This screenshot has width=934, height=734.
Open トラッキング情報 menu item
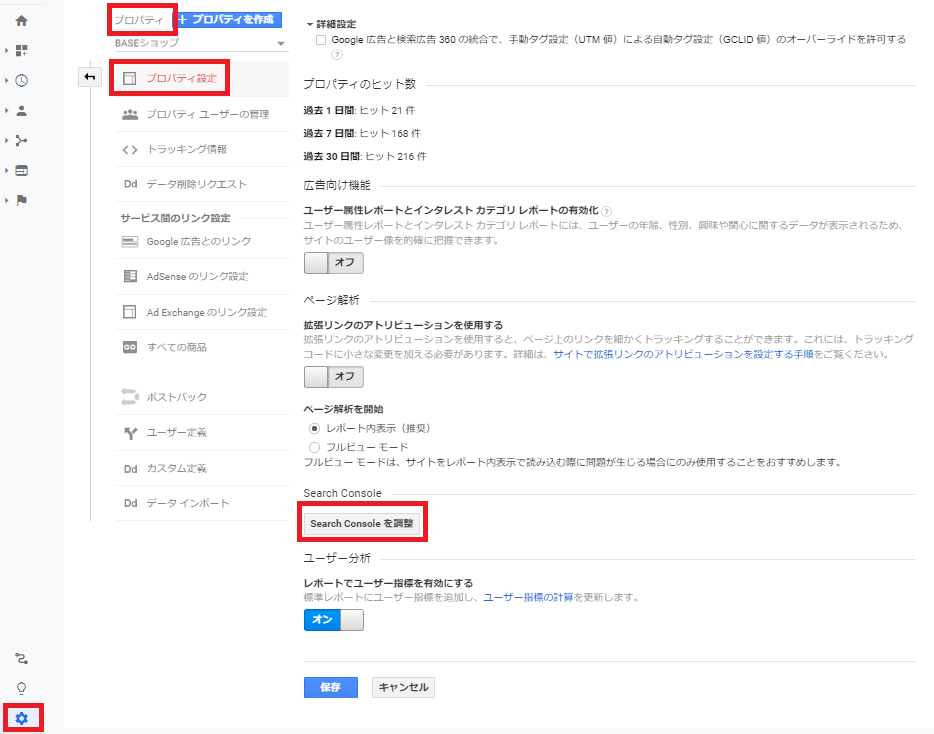click(x=186, y=149)
